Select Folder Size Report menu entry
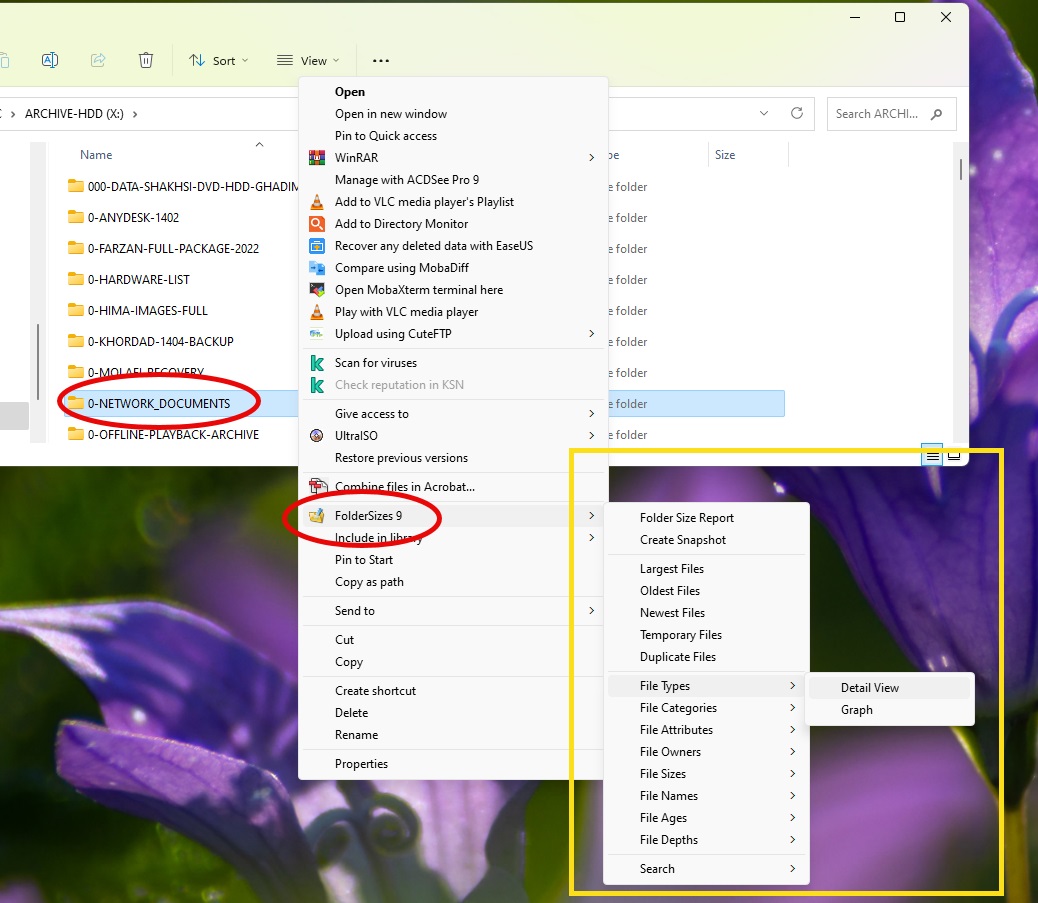This screenshot has height=903, width=1038. coord(686,518)
